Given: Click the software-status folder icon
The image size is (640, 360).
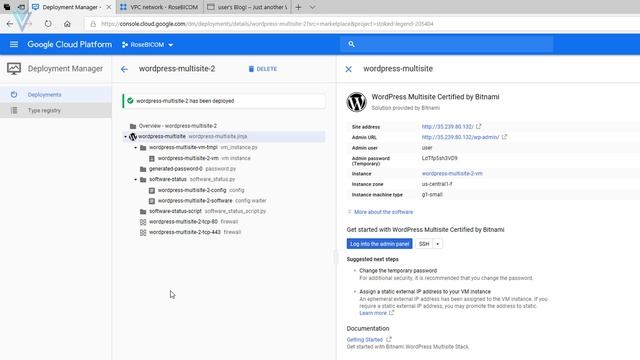Looking at the screenshot, I should (x=143, y=180).
